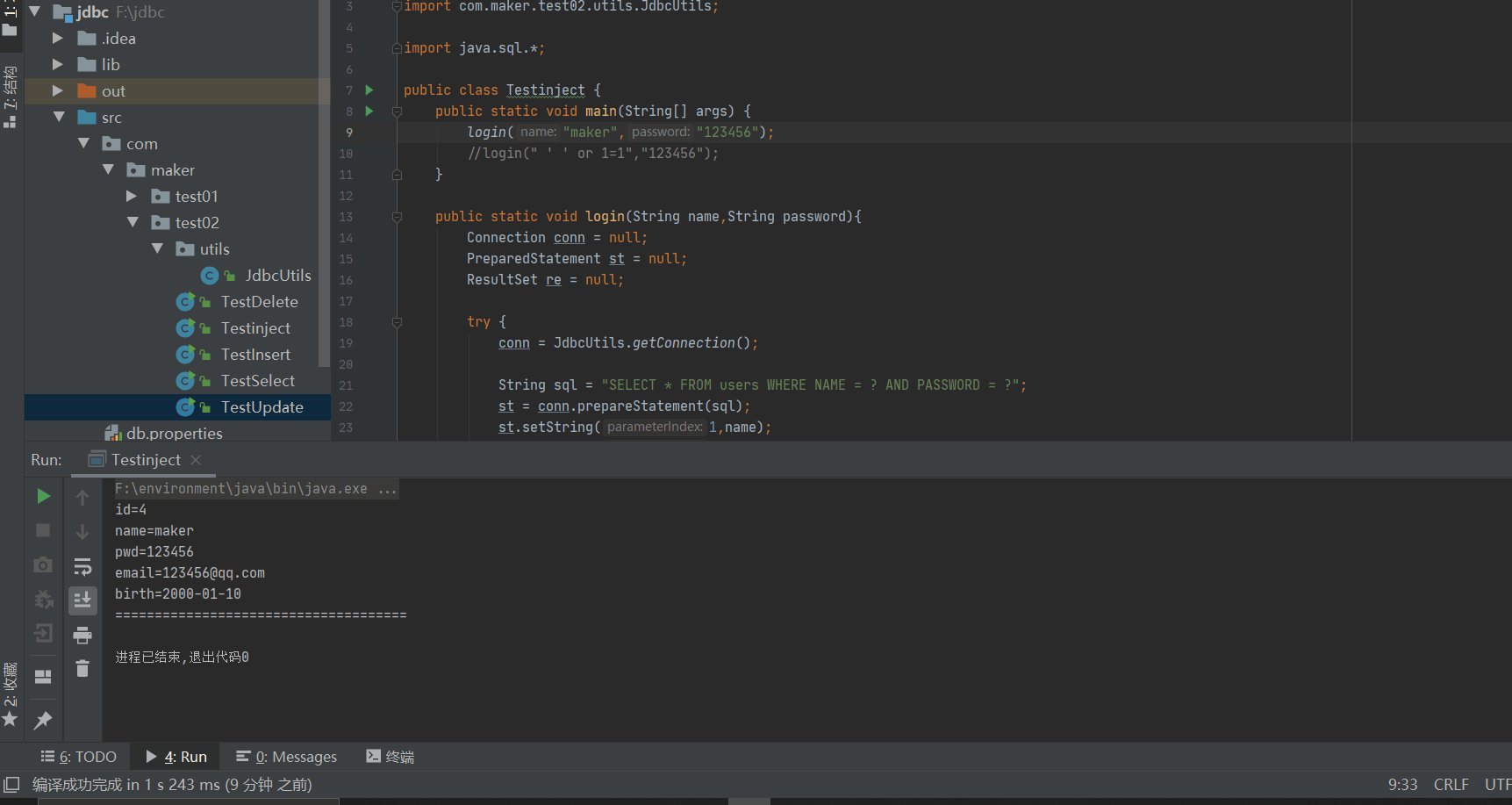Collapse the maker package
Viewport: 1512px width, 805px height.
(x=108, y=169)
